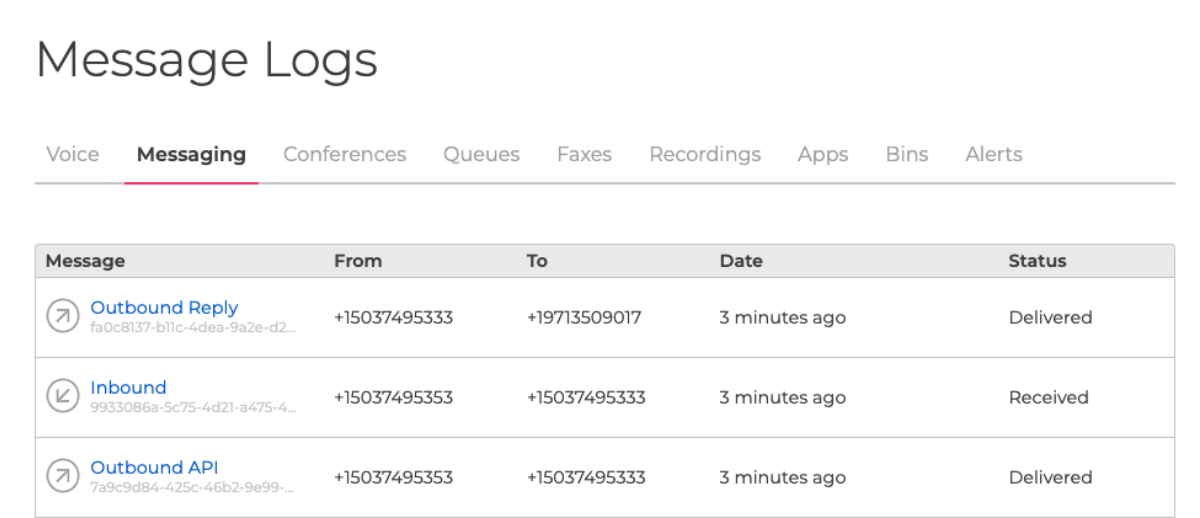This screenshot has width=1200, height=518.
Task: Switch to the Faxes tab
Action: click(584, 155)
